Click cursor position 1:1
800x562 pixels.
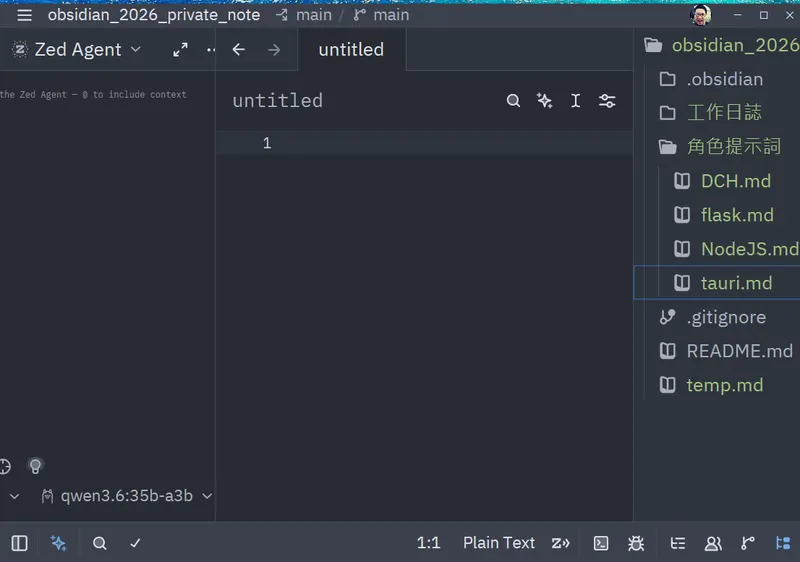tap(429, 543)
